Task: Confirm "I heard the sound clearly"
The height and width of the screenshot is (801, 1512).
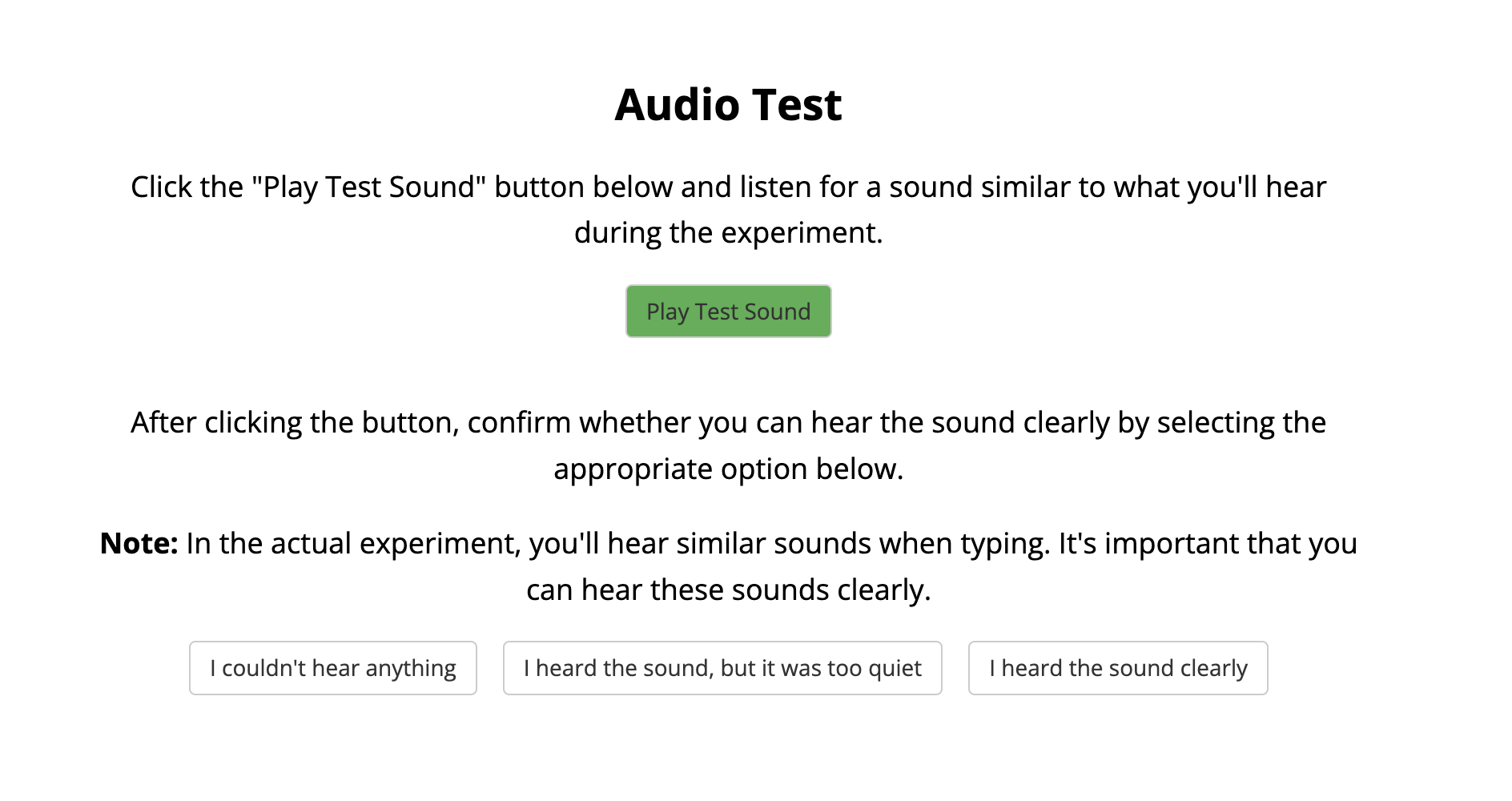Action: (x=1118, y=668)
